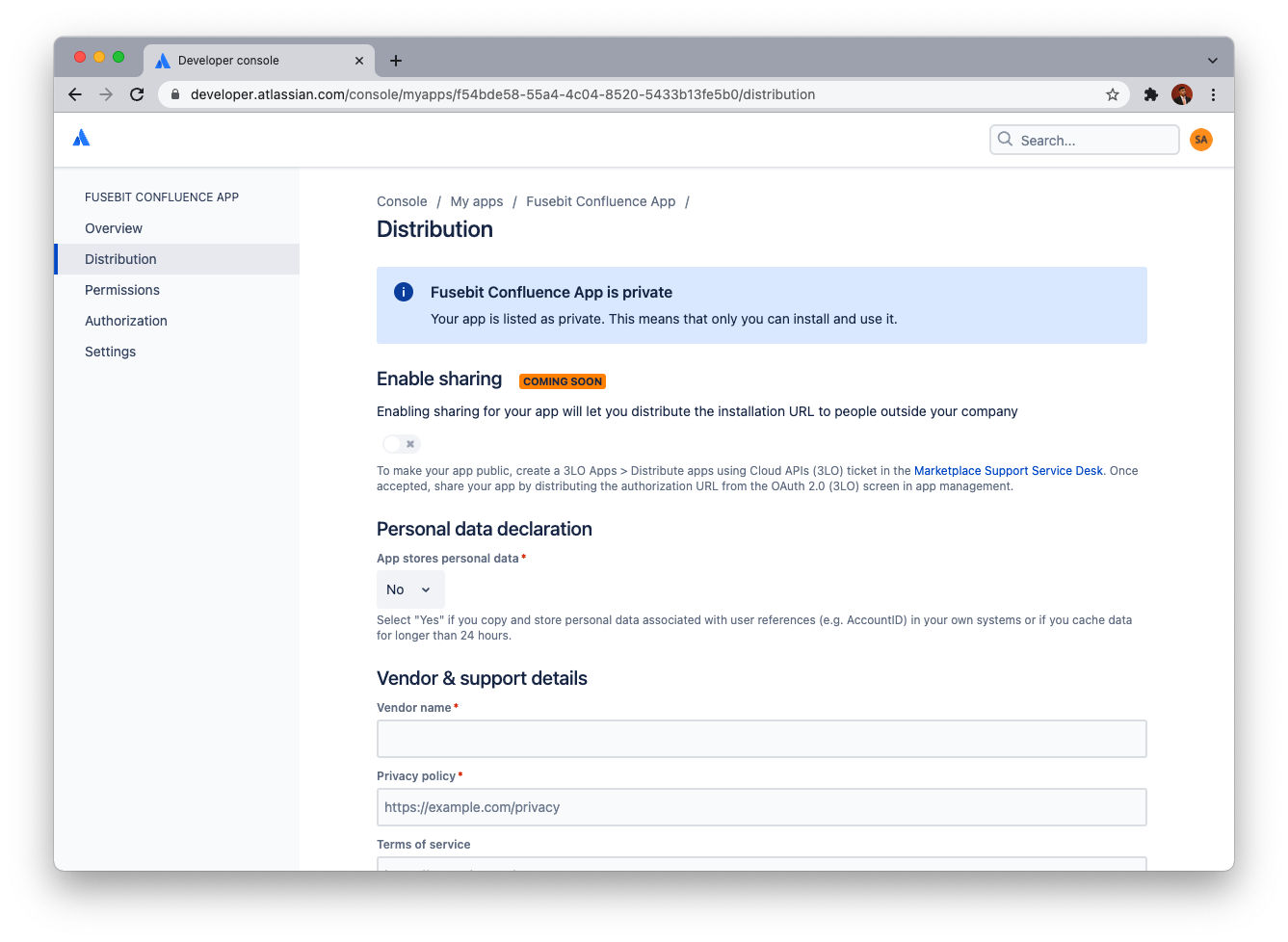Open Overview in the sidebar
This screenshot has height=942, width=1288.
(177, 228)
